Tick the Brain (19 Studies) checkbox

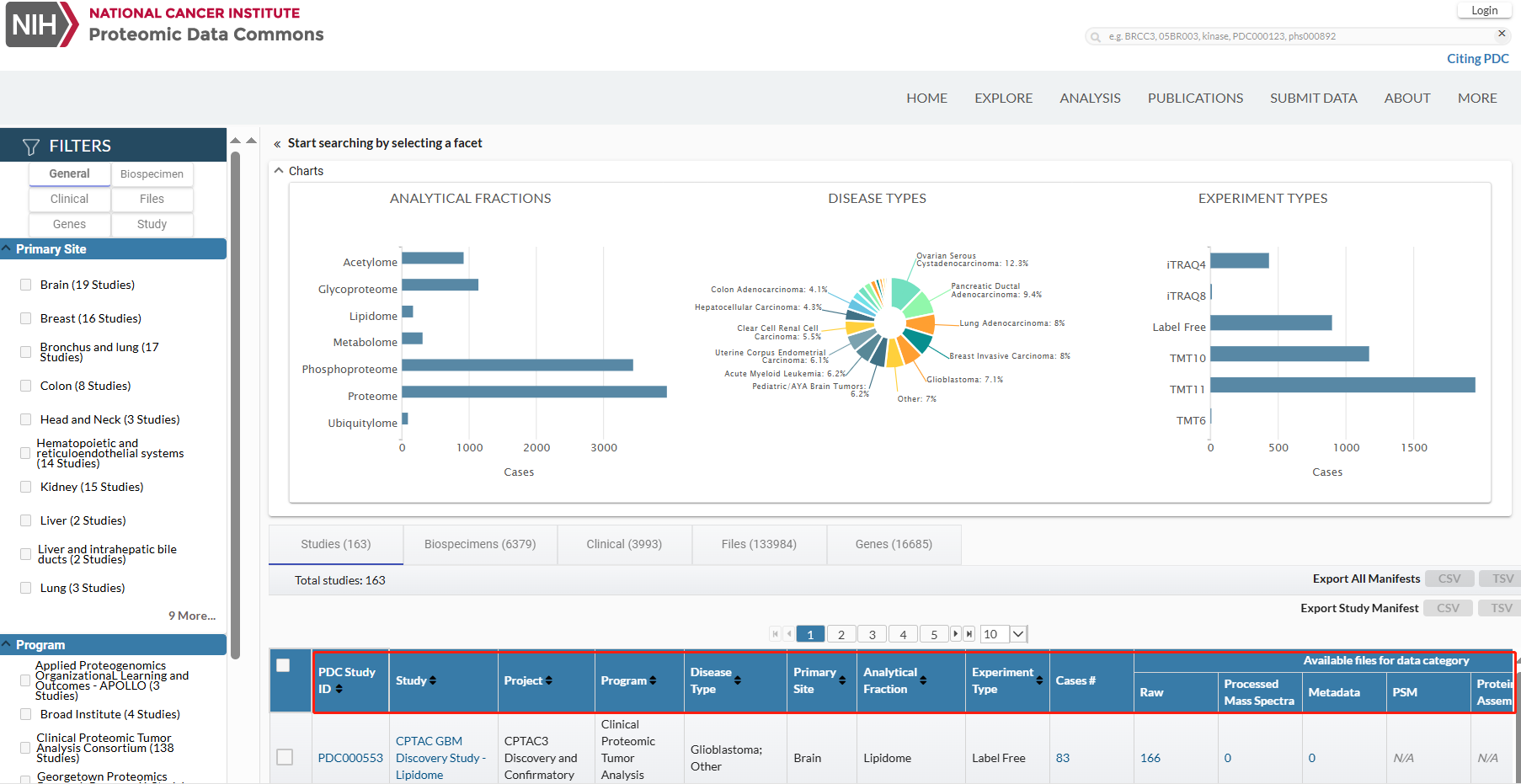[25, 285]
